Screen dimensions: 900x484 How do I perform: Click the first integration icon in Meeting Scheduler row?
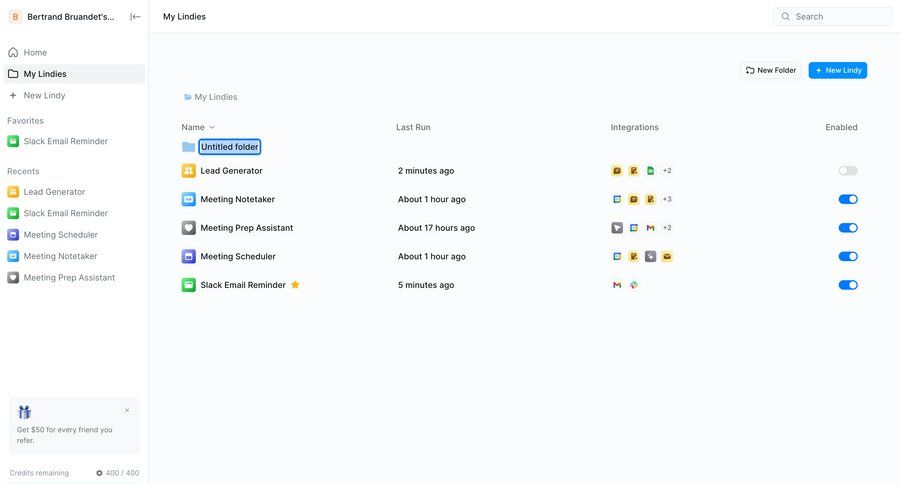pyautogui.click(x=617, y=257)
